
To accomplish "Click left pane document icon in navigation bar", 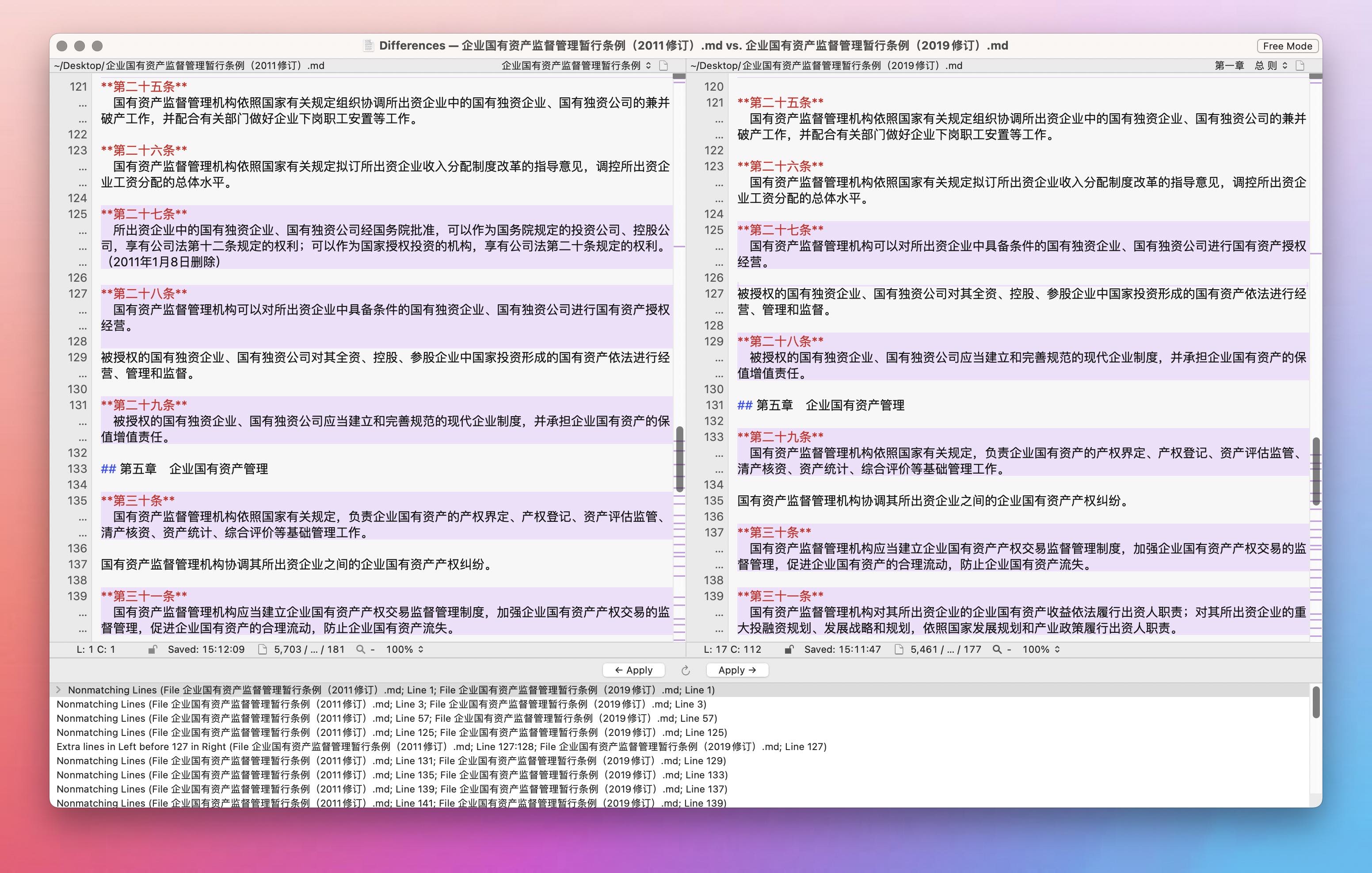I will pos(663,65).
